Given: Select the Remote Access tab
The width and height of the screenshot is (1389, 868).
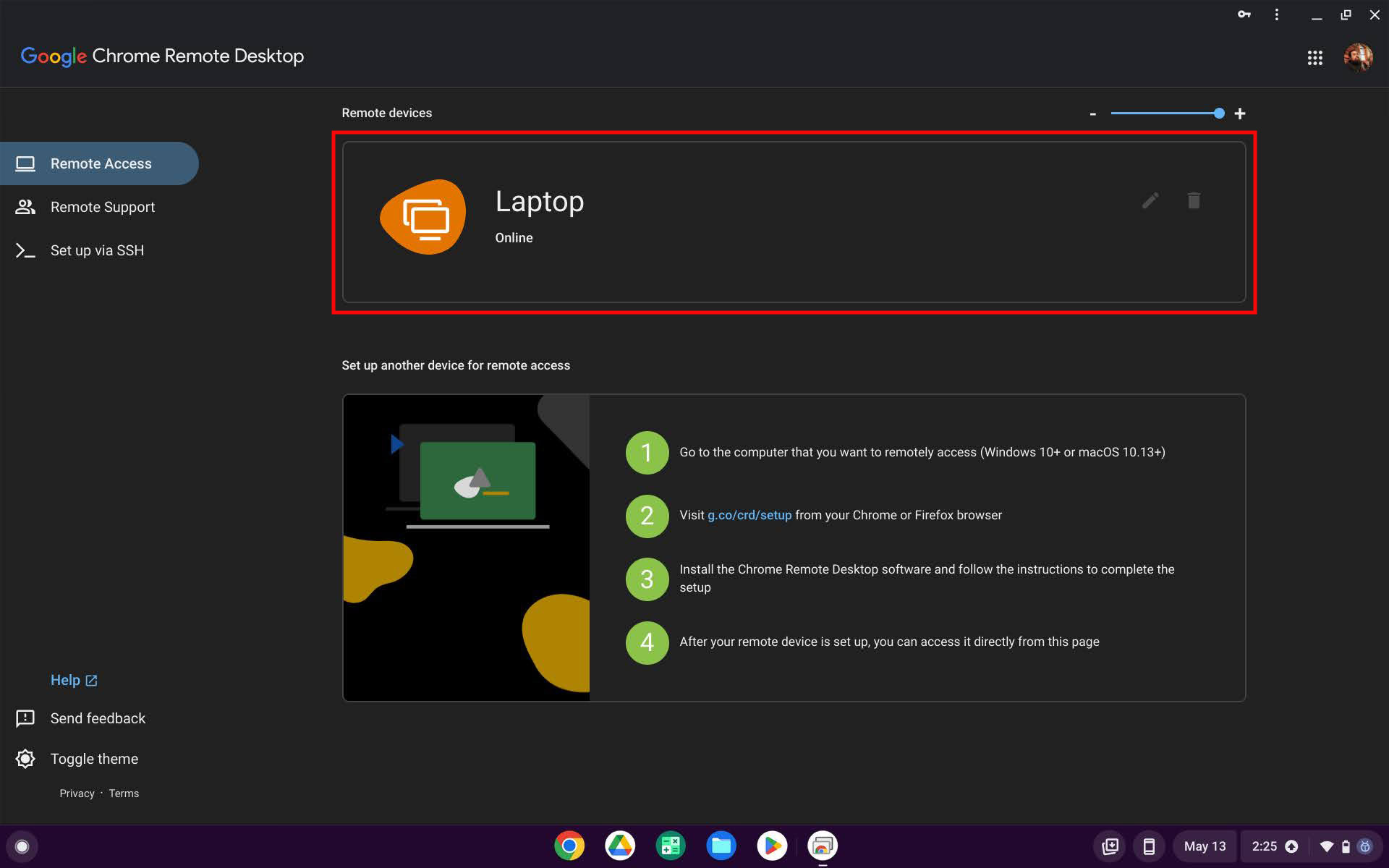Looking at the screenshot, I should pos(100,163).
